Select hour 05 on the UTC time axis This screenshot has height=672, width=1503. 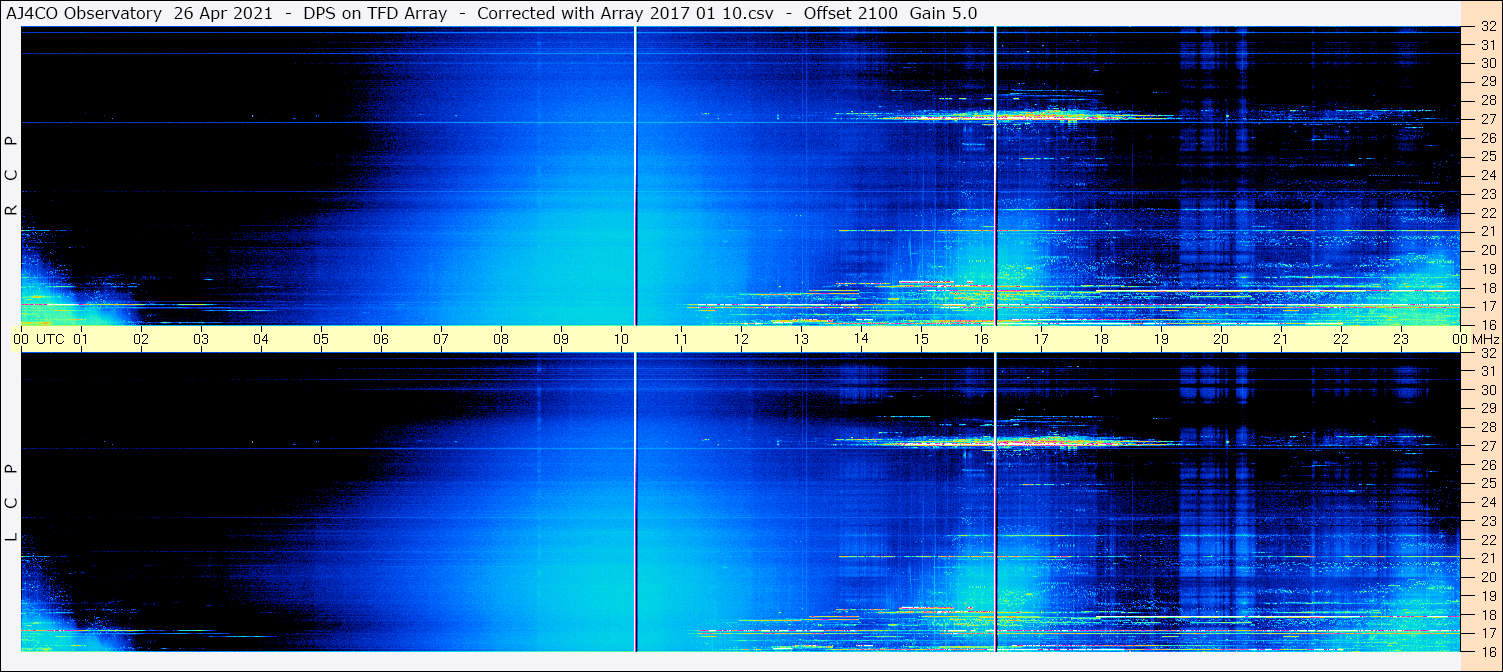pos(321,339)
